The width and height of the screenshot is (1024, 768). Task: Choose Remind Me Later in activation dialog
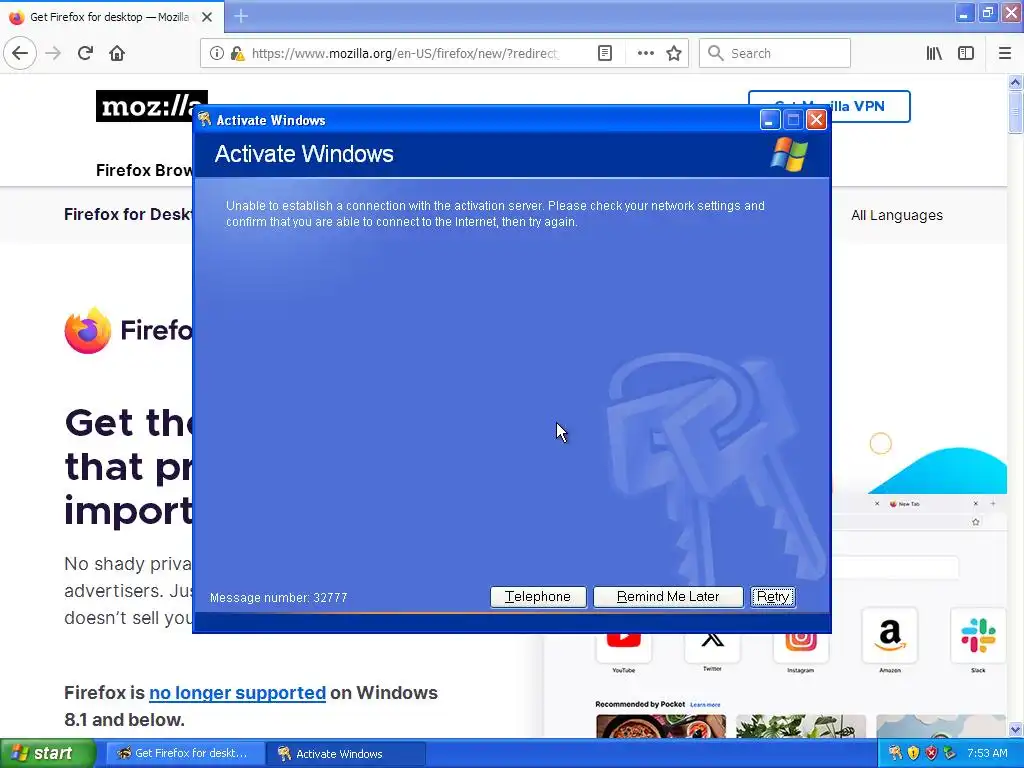pos(668,597)
